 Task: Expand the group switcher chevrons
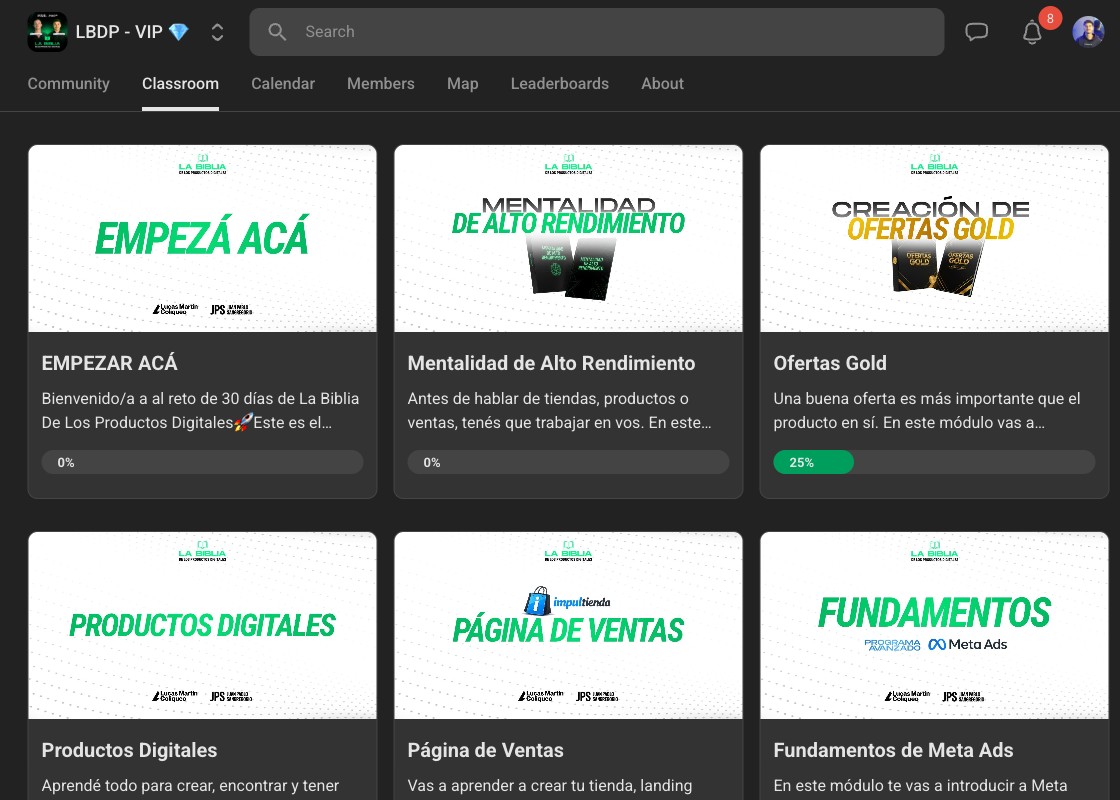217,32
